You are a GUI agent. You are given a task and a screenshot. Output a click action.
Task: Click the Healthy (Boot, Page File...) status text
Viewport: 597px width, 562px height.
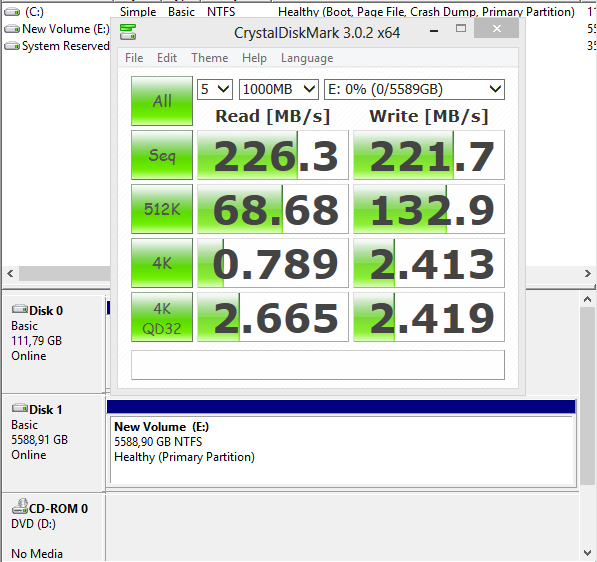coord(426,12)
